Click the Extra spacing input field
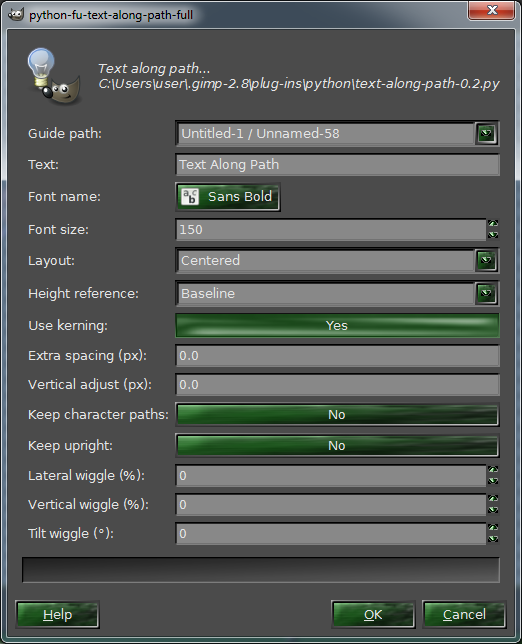This screenshot has width=522, height=644. pos(337,356)
